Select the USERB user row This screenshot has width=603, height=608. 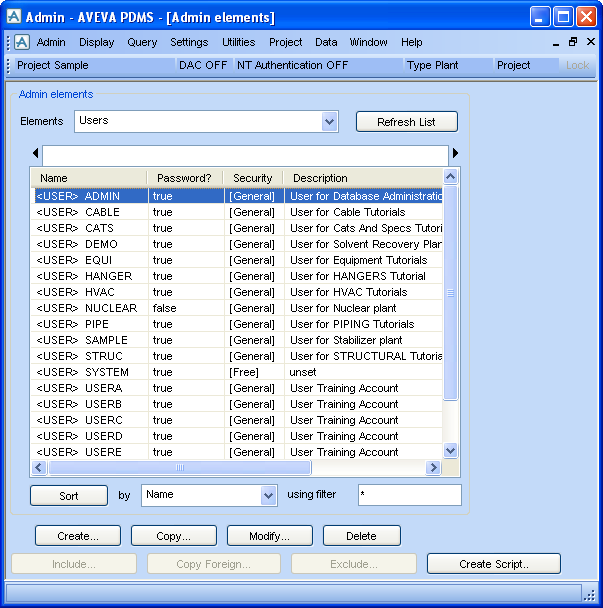tap(237, 404)
